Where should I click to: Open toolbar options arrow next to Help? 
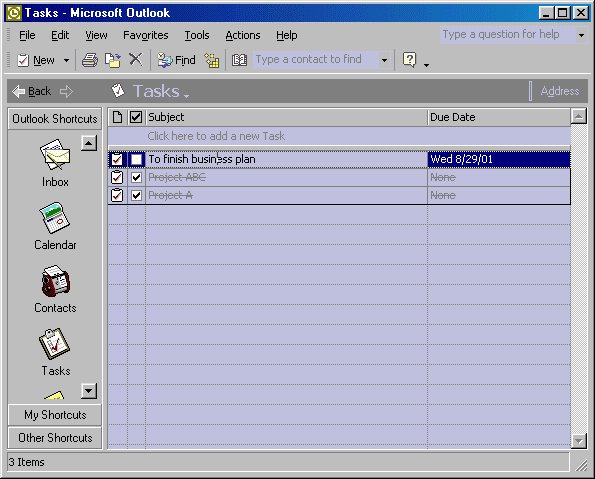pyautogui.click(x=426, y=65)
